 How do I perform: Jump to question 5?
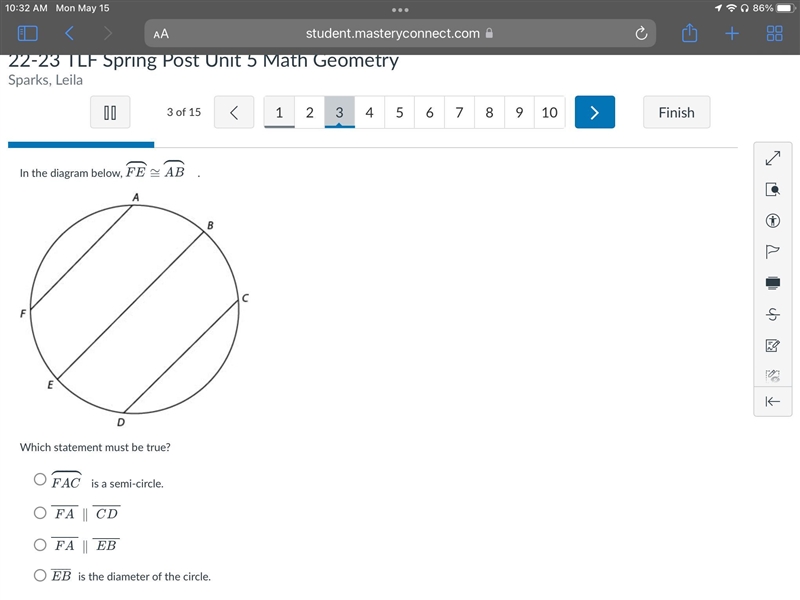click(399, 112)
